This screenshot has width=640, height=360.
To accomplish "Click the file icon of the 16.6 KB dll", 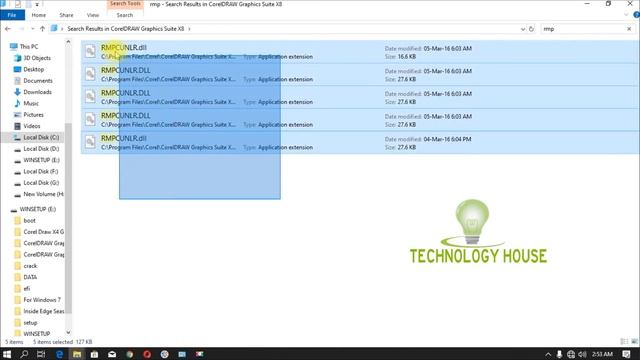I will pyautogui.click(x=90, y=51).
